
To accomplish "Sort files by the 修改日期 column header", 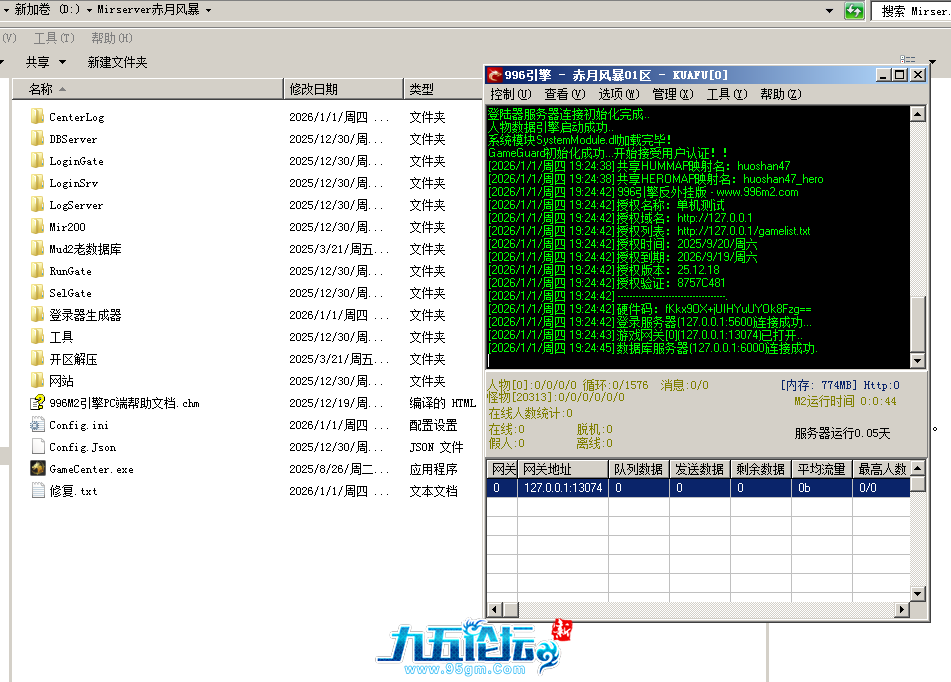I will tap(314, 89).
